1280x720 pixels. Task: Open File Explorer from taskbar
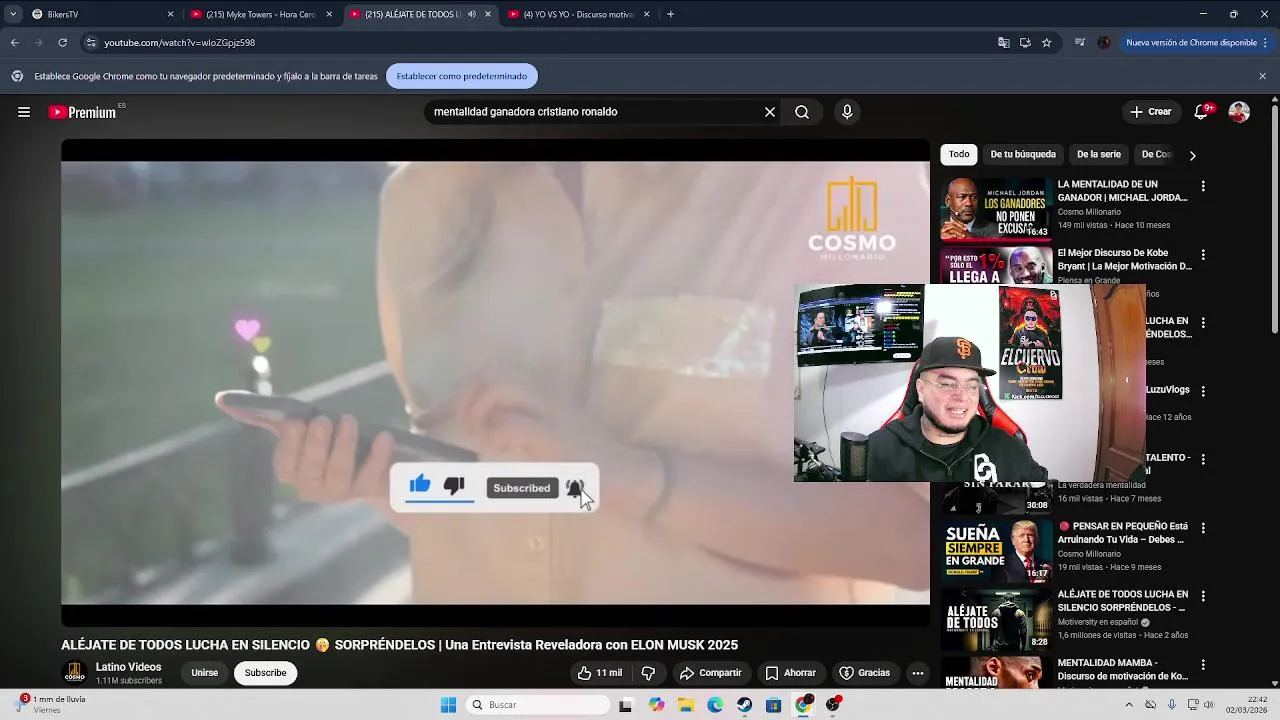point(686,705)
